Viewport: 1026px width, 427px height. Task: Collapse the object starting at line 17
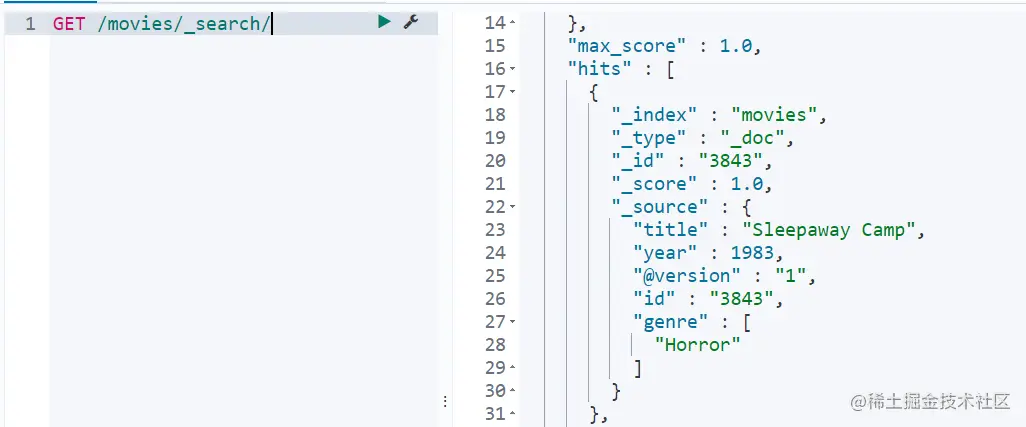512,92
